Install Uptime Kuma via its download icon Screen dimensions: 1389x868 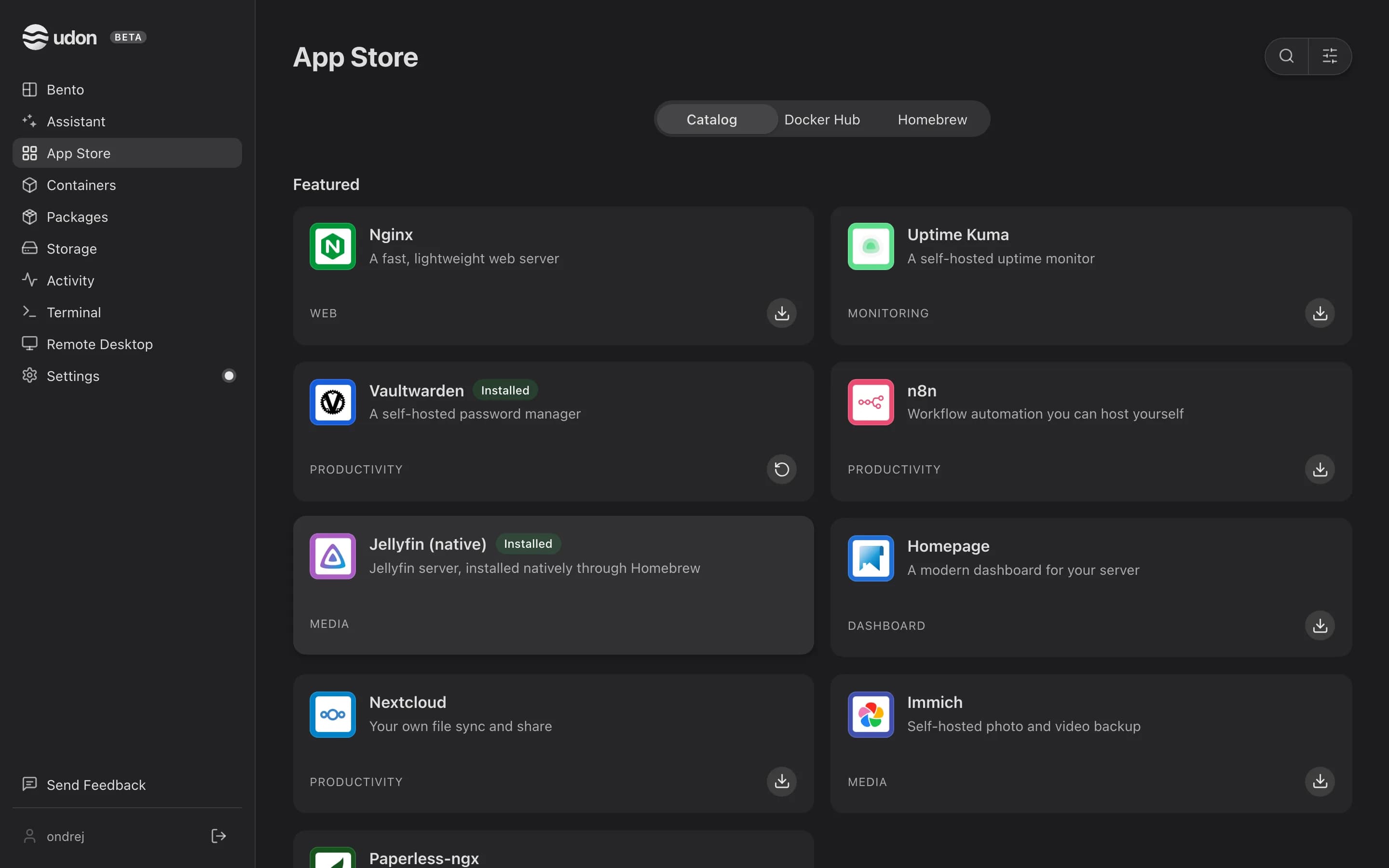pyautogui.click(x=1320, y=313)
